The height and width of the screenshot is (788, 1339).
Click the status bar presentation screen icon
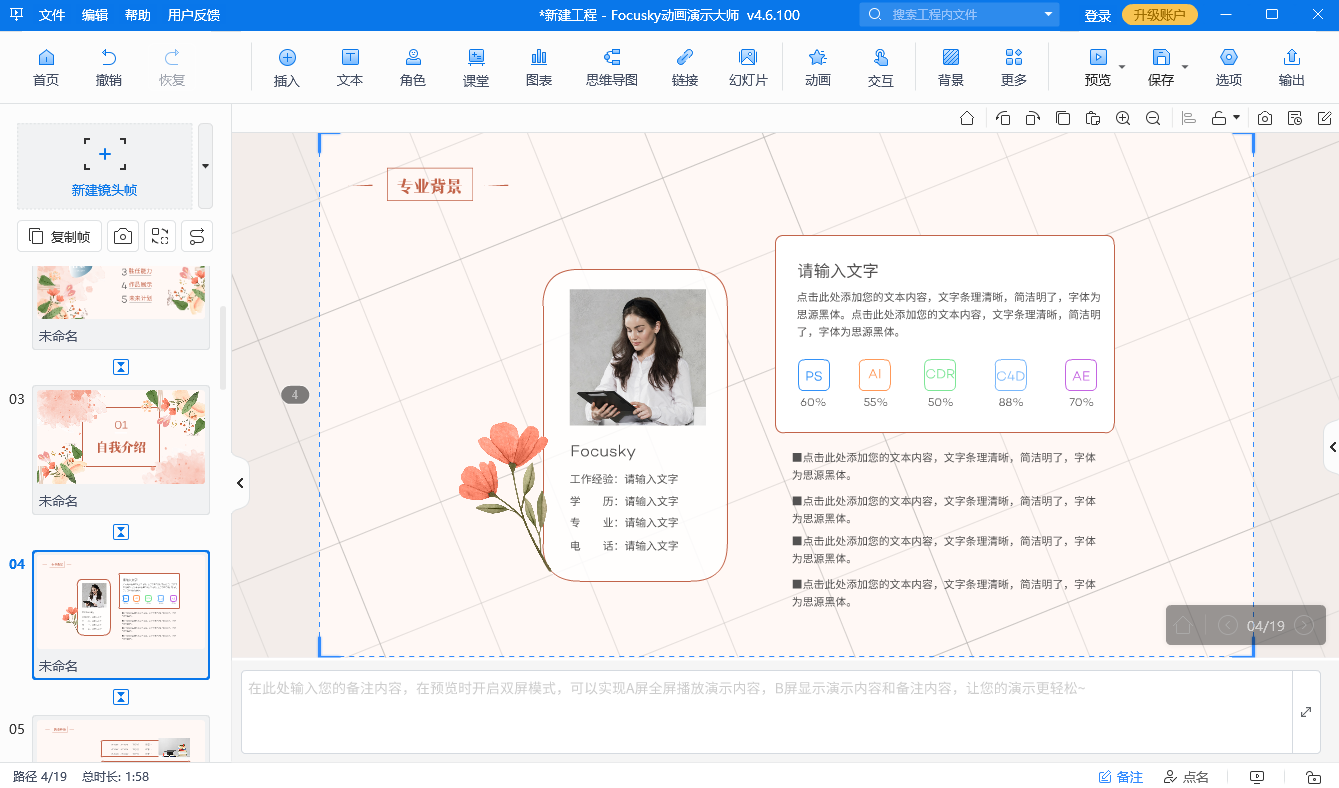pos(1257,777)
